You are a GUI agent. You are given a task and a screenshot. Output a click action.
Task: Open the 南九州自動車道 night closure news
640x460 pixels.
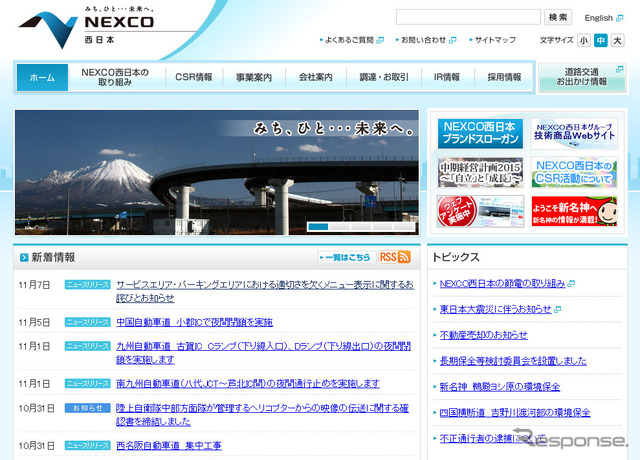(x=248, y=384)
